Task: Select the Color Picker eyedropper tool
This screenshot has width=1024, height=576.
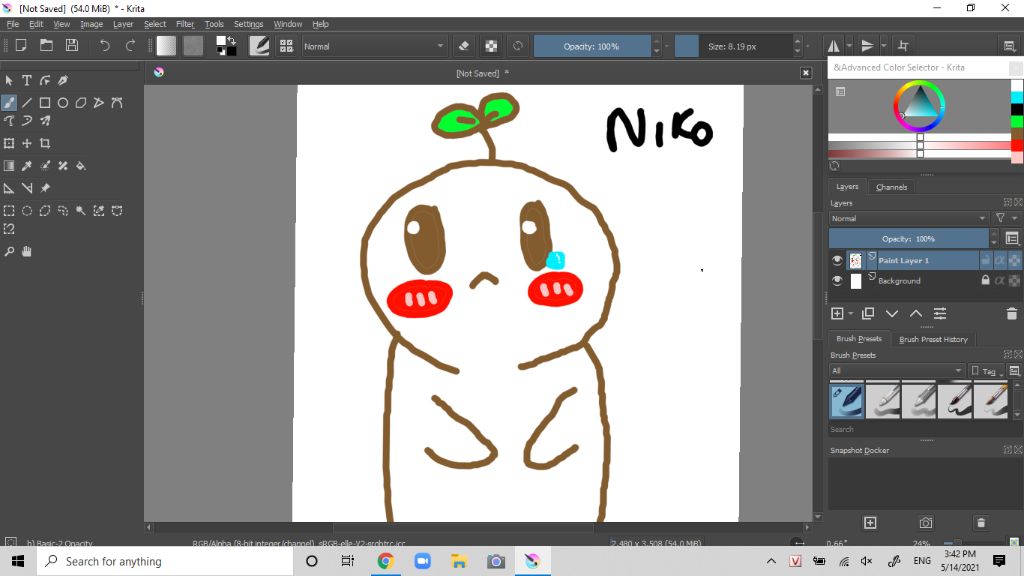Action: tap(27, 166)
